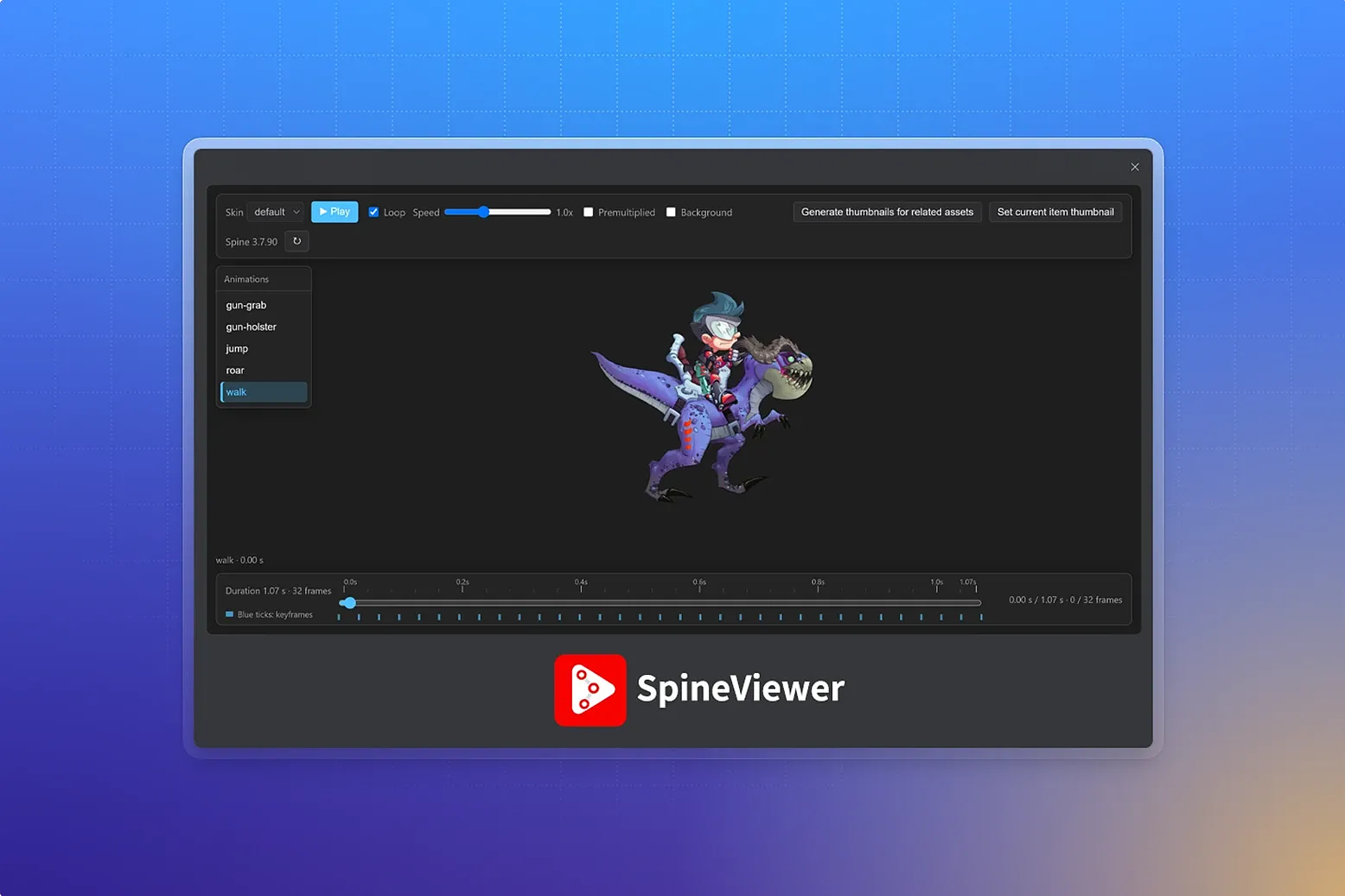Click the '0.00 s / 1.07 s · 0 / 32 frames' readout
Screen dimensions: 1345x896
click(x=1065, y=600)
